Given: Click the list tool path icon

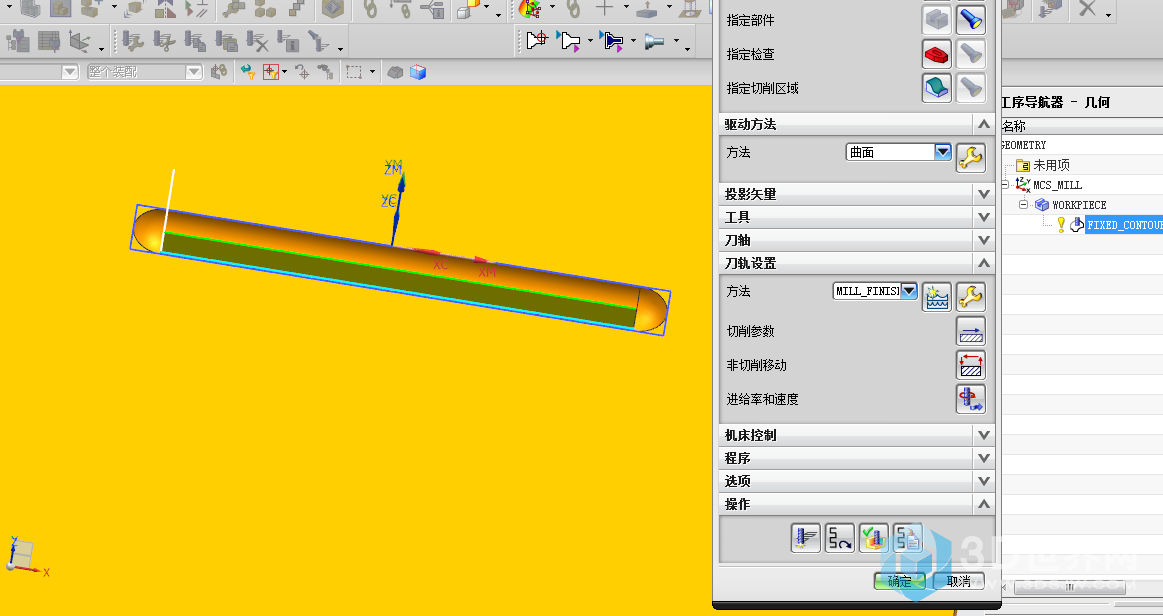Looking at the screenshot, I should tap(908, 538).
